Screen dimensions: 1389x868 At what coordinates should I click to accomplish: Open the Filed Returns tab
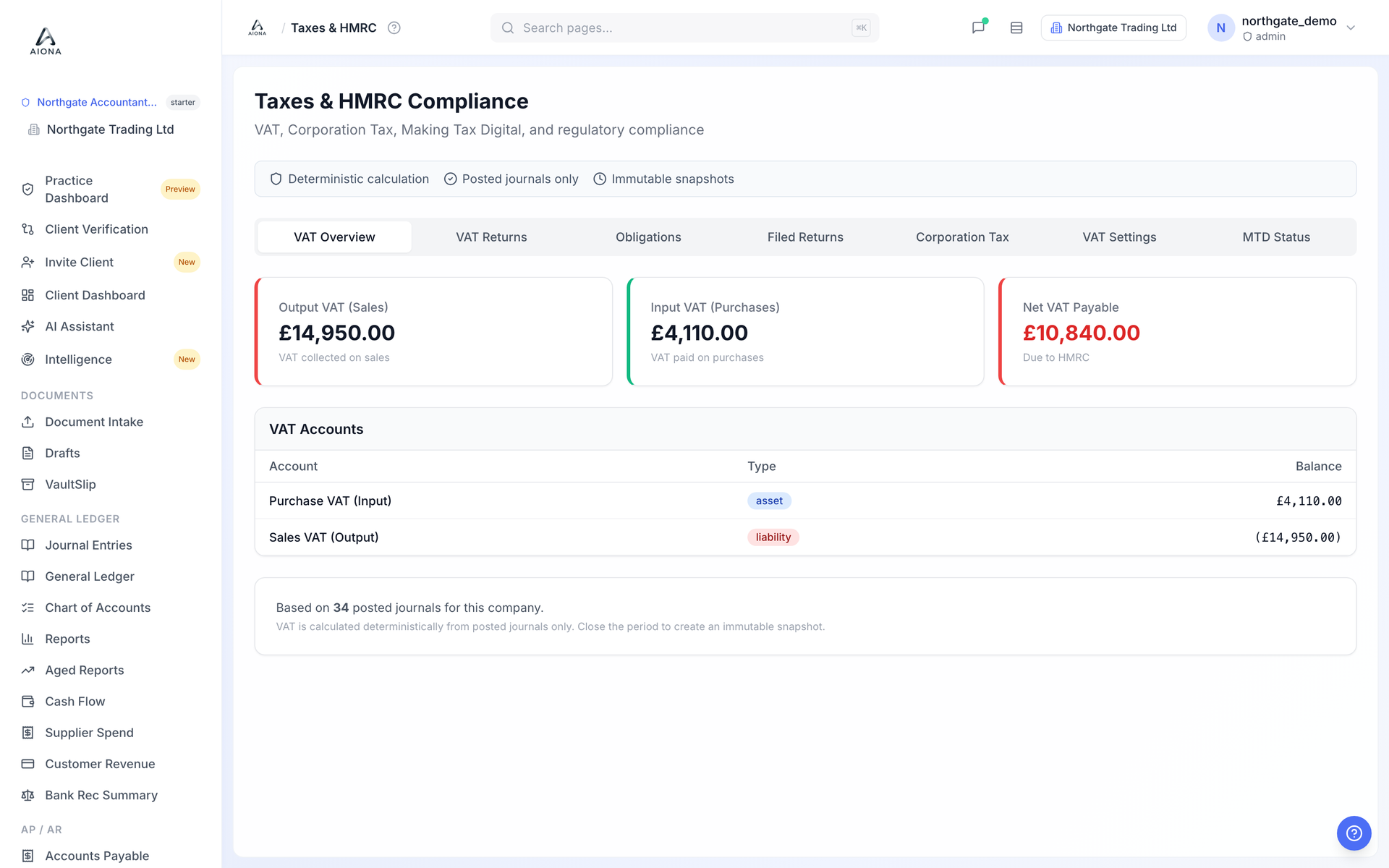[805, 237]
